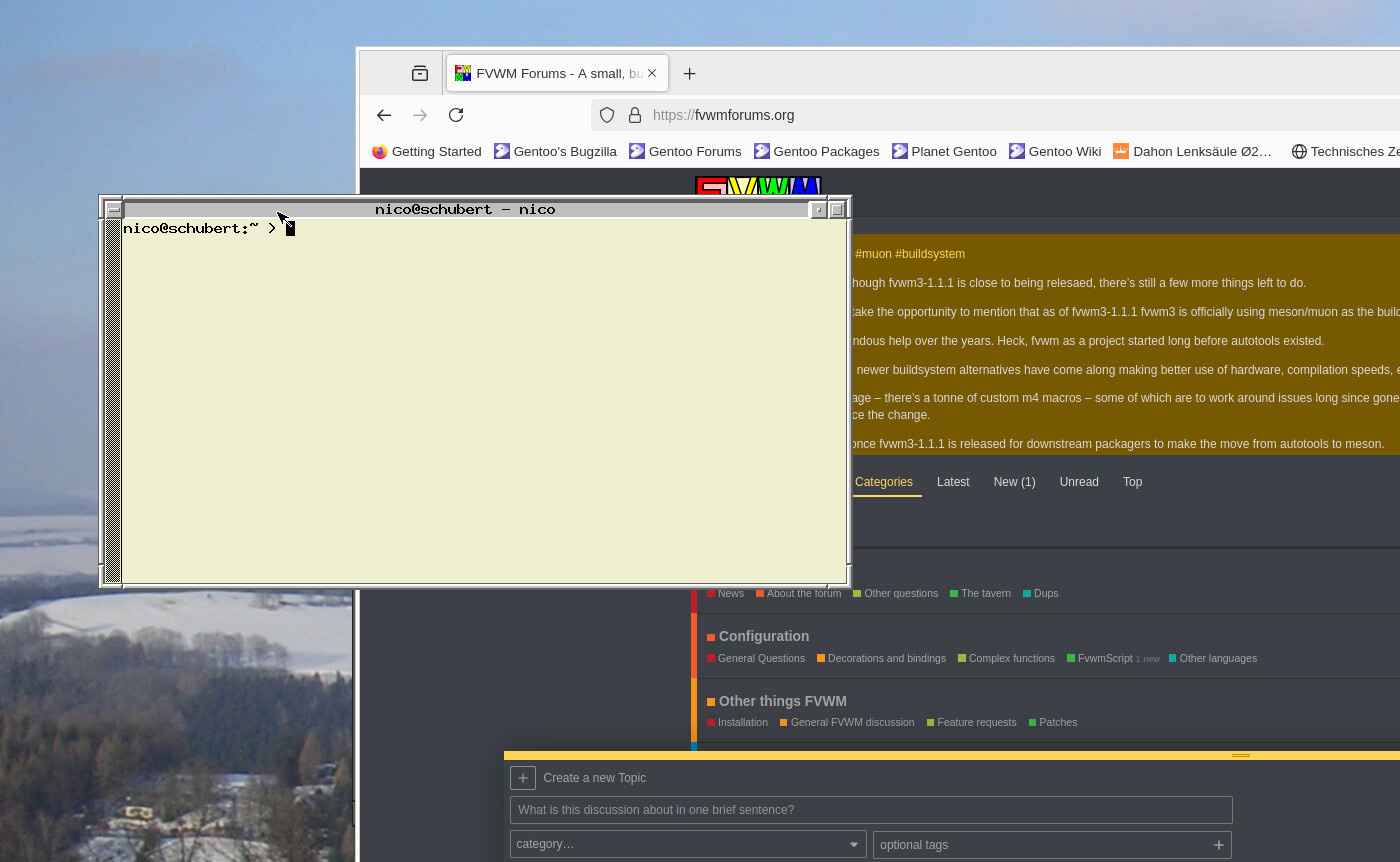The image size is (1400, 862).
Task: Focus the fvwmforums.org address bar
Action: point(995,115)
